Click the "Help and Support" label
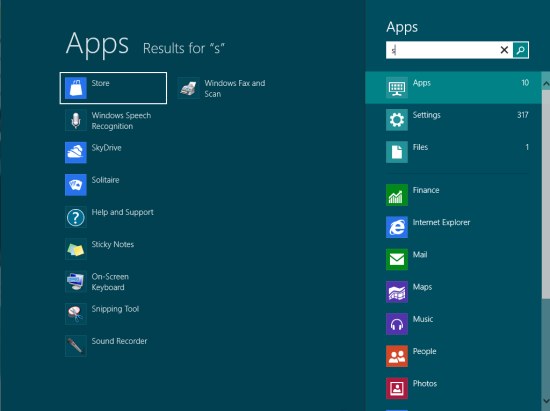 point(122,213)
